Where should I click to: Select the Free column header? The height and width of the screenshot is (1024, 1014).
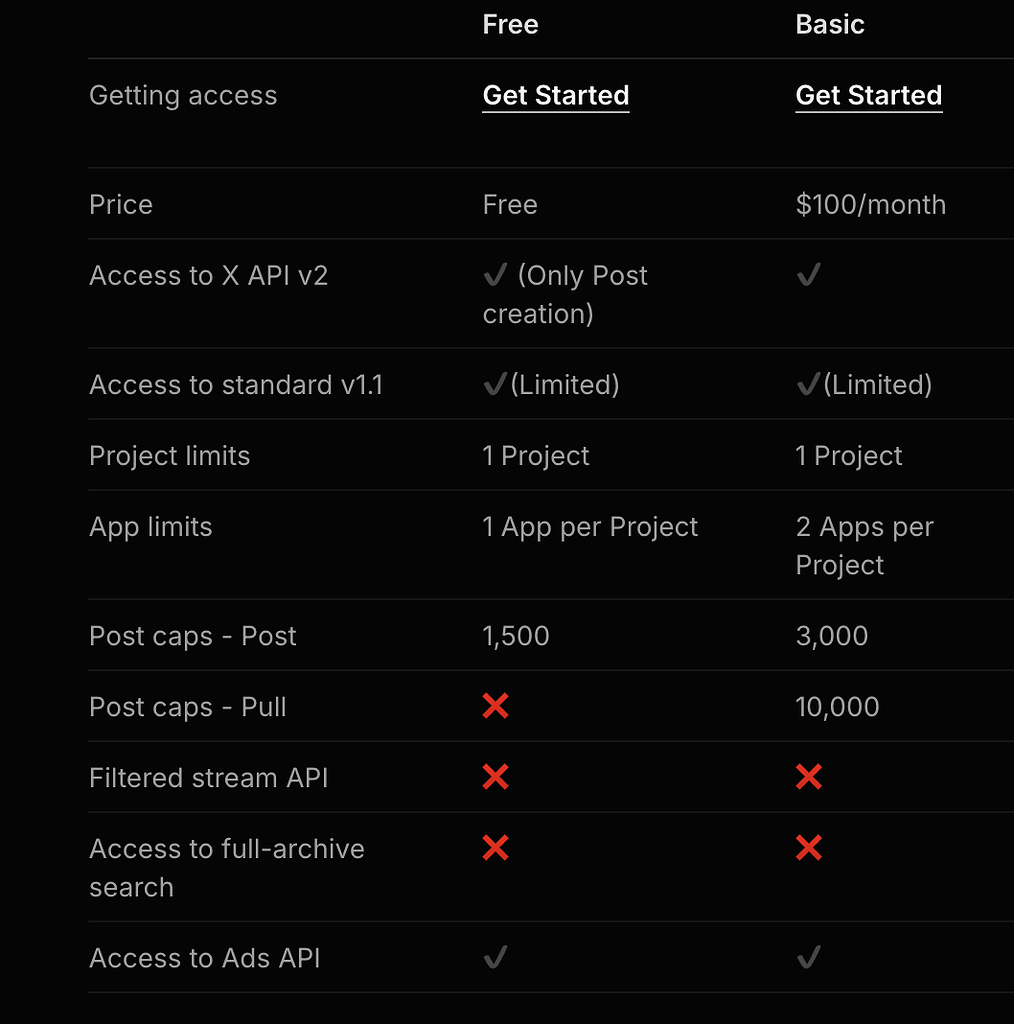(510, 24)
